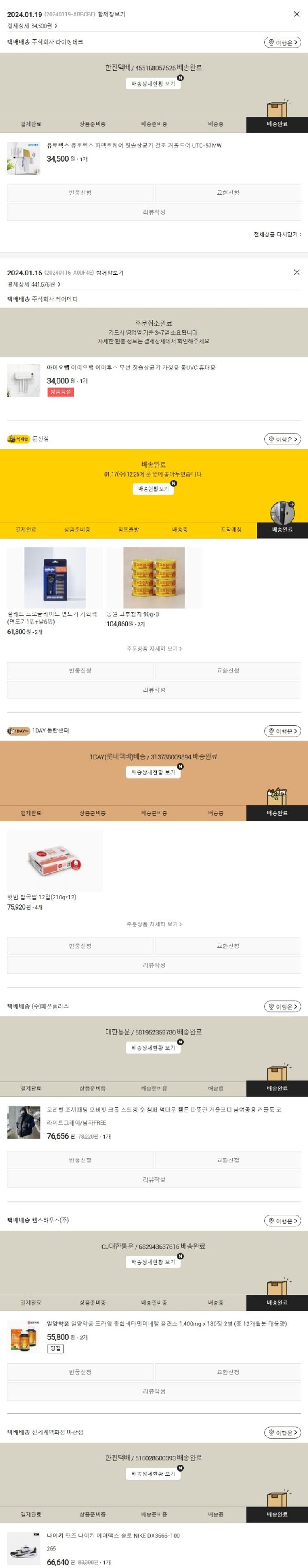Screen dimensions: 308x1568
Task: Select 배송완료 step in 대한통운 581952359780 tracker
Action: pyautogui.click(x=277, y=1088)
